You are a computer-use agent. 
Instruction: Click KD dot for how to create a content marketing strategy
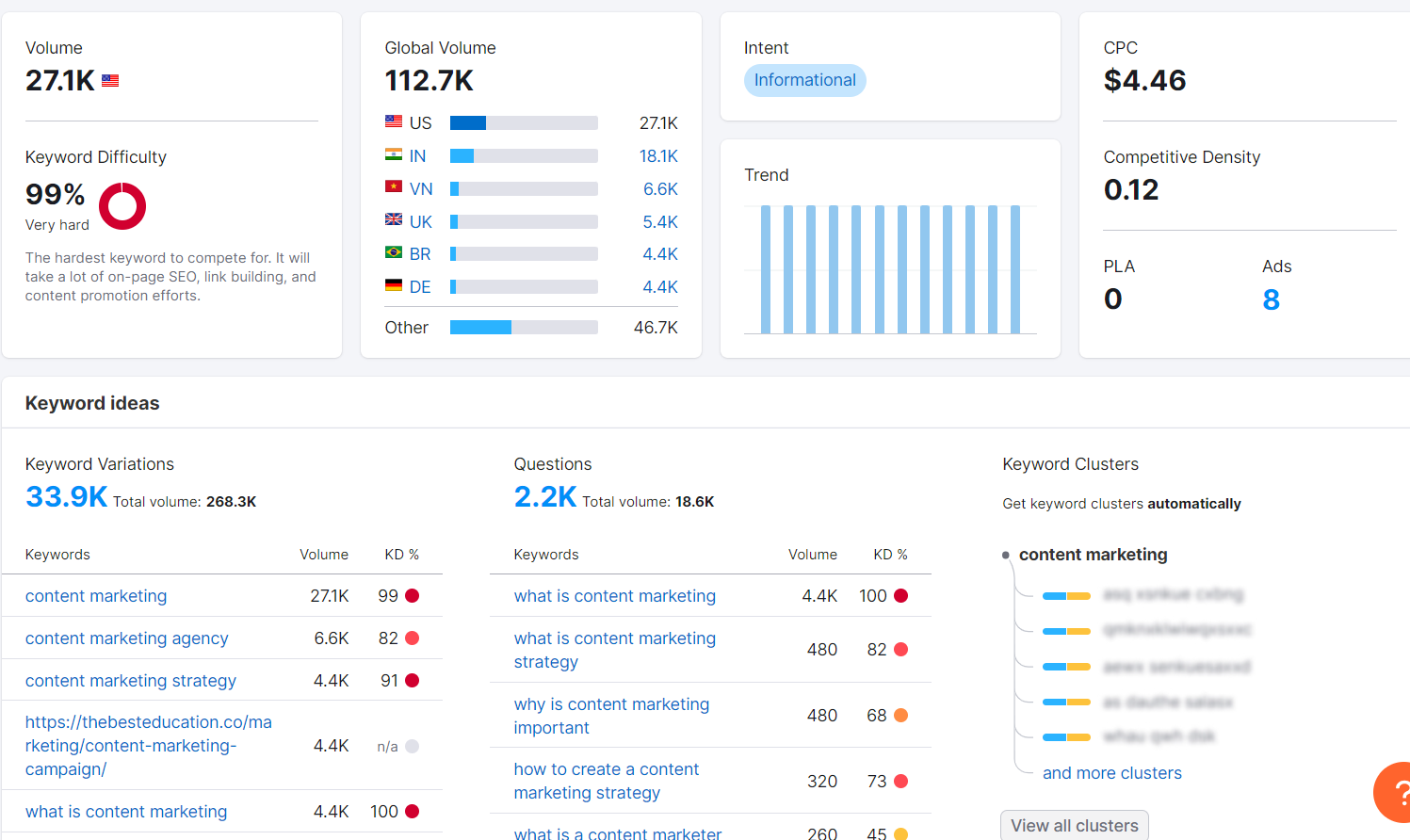point(900,782)
